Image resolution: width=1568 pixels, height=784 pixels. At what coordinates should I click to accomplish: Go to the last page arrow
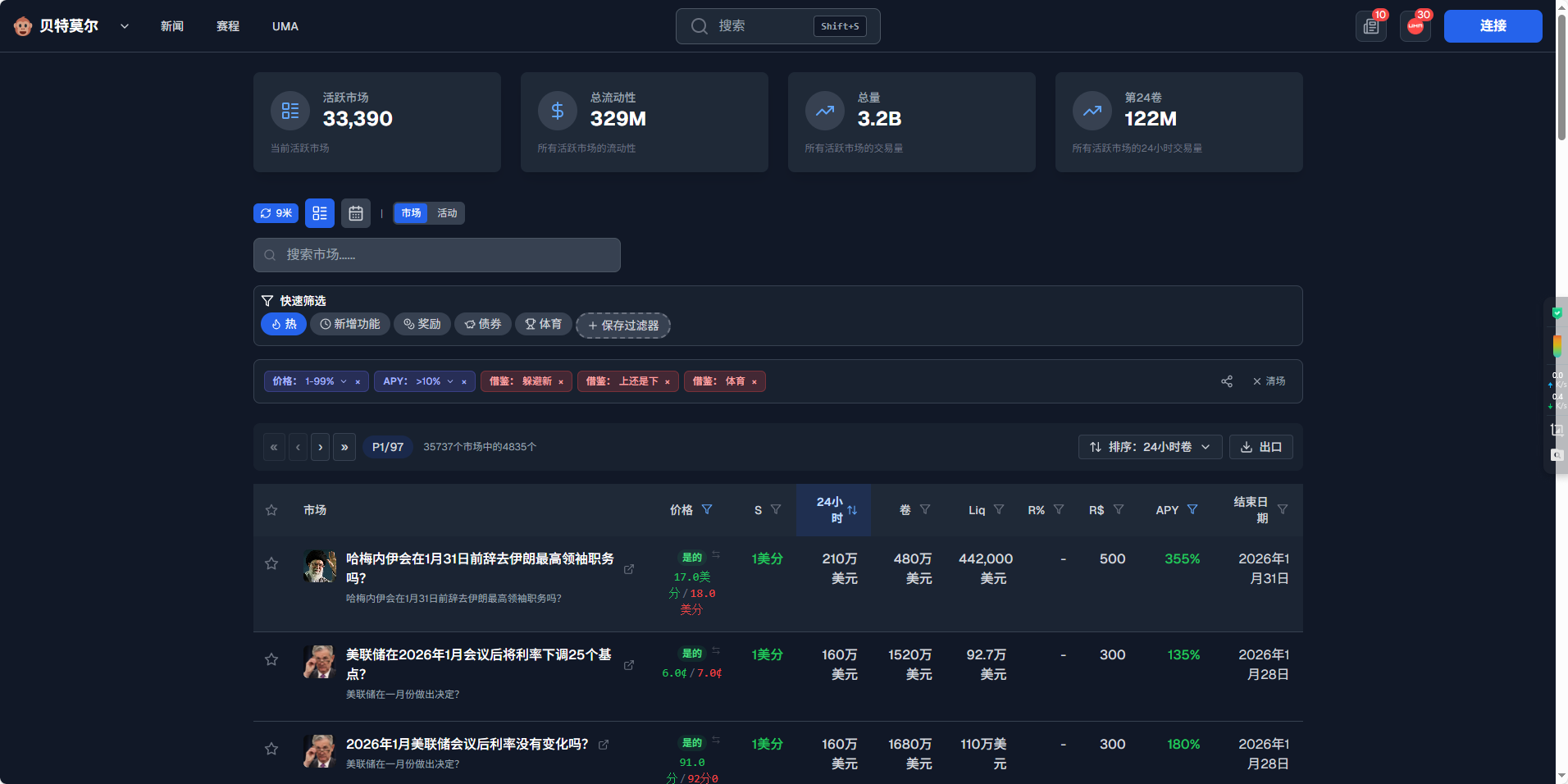(344, 447)
